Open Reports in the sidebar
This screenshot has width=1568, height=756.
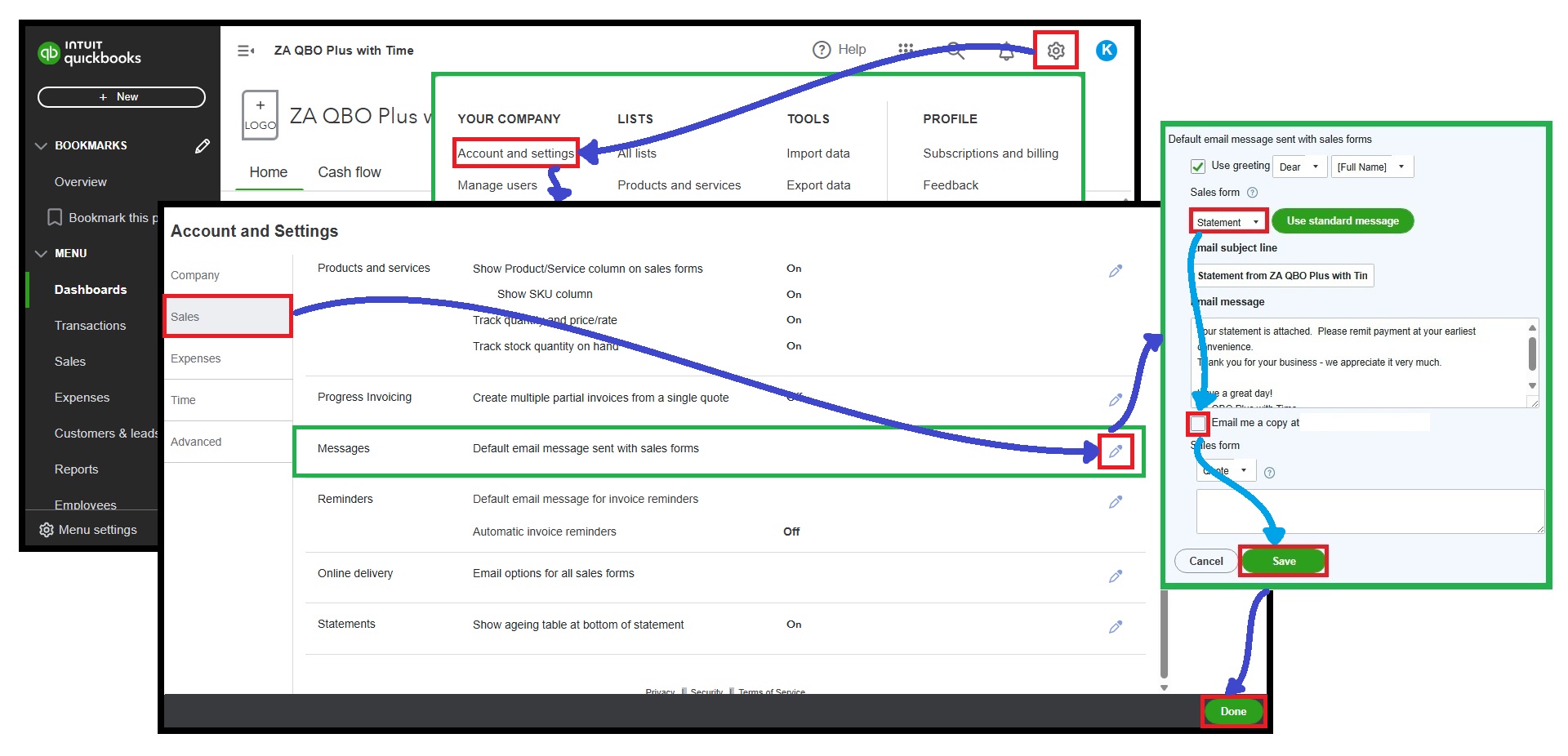(77, 469)
